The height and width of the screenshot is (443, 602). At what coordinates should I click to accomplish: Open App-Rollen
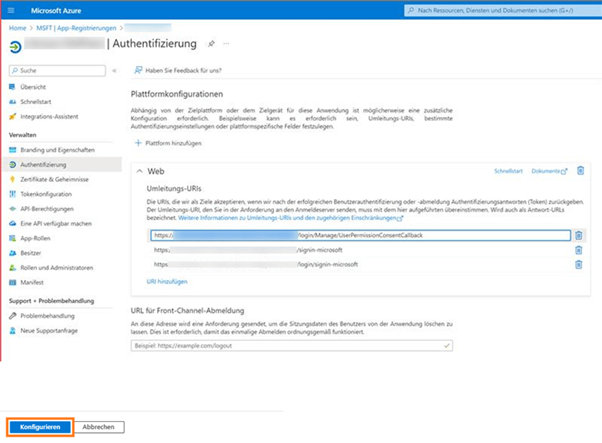click(35, 238)
